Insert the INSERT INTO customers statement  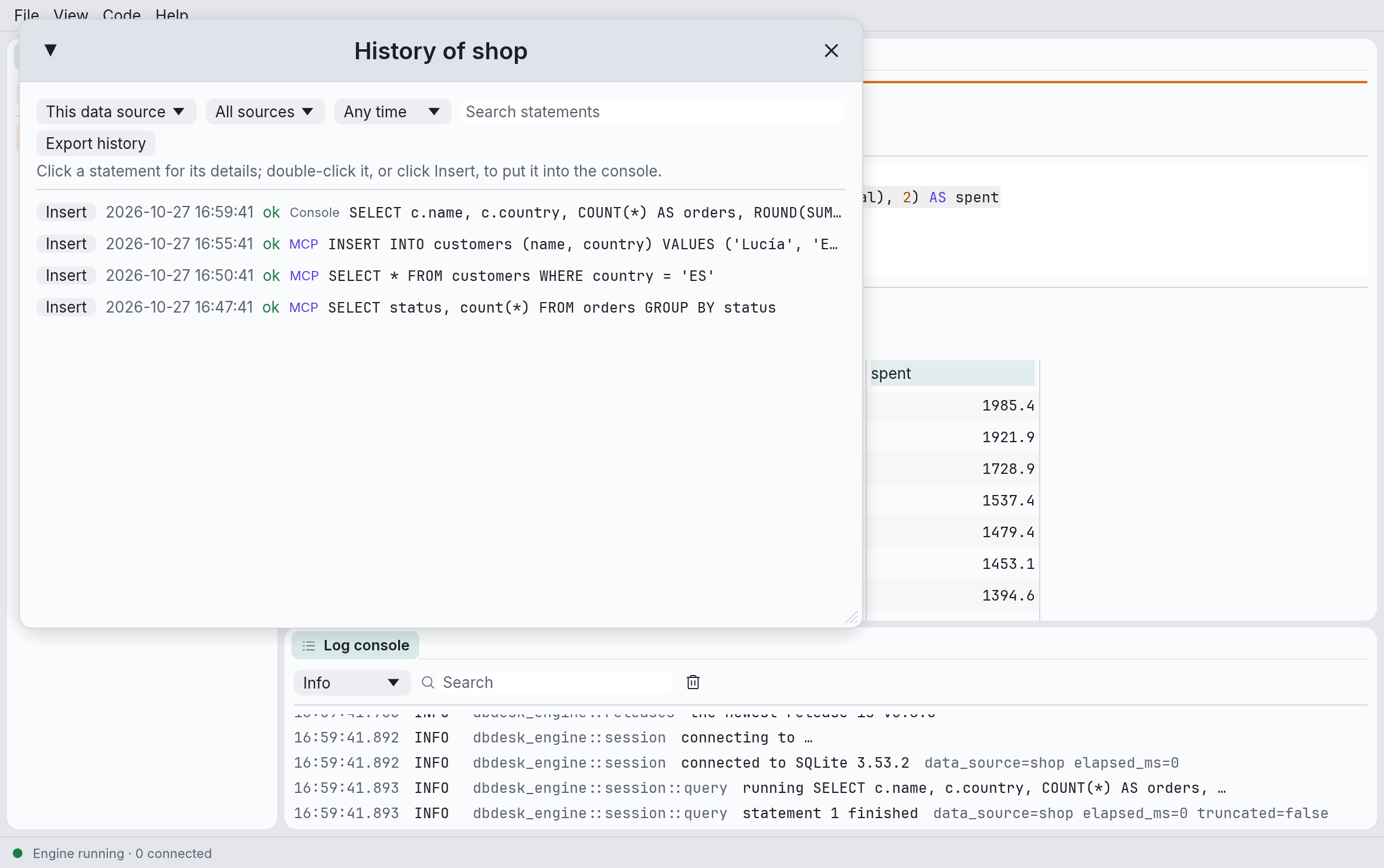click(66, 244)
